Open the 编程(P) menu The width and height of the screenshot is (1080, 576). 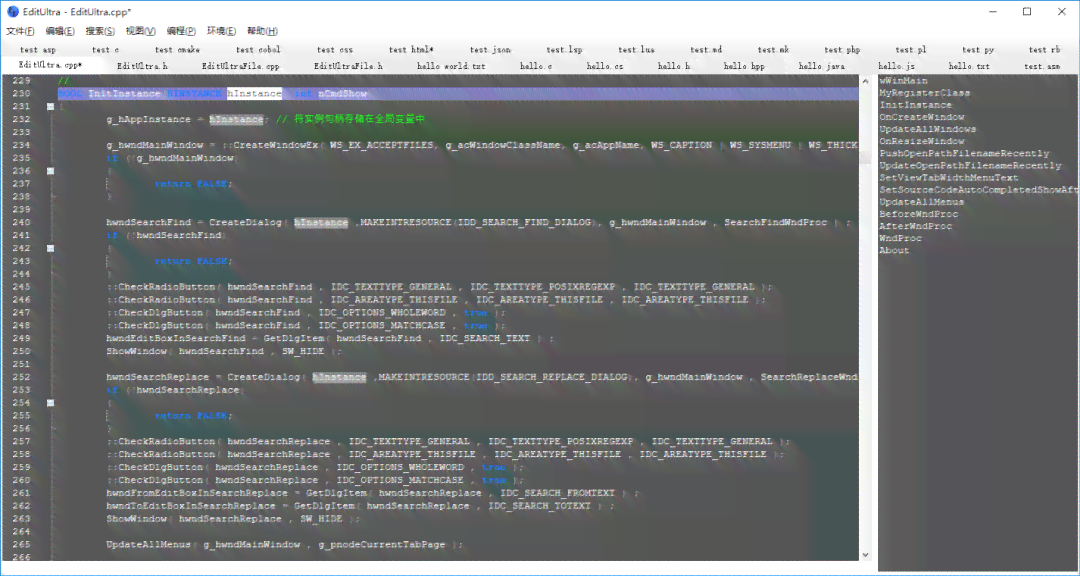coord(181,31)
